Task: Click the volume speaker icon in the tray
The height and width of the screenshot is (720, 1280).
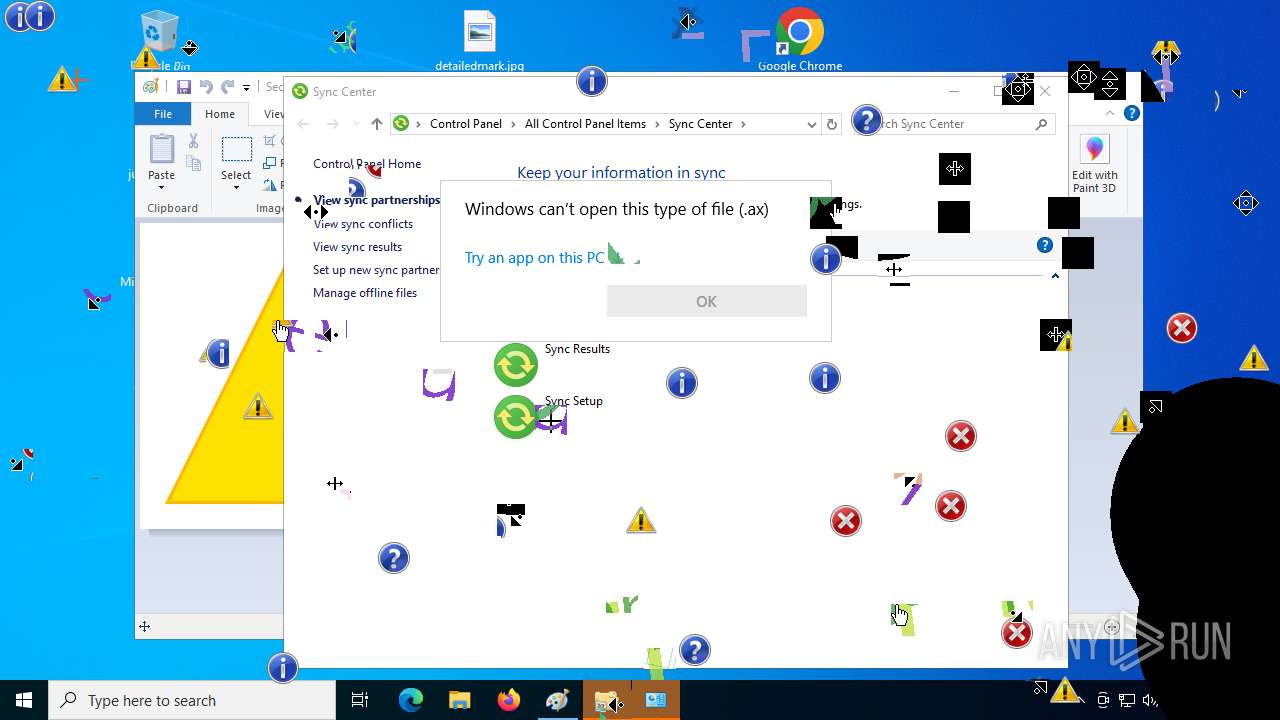Action: (x=1149, y=700)
